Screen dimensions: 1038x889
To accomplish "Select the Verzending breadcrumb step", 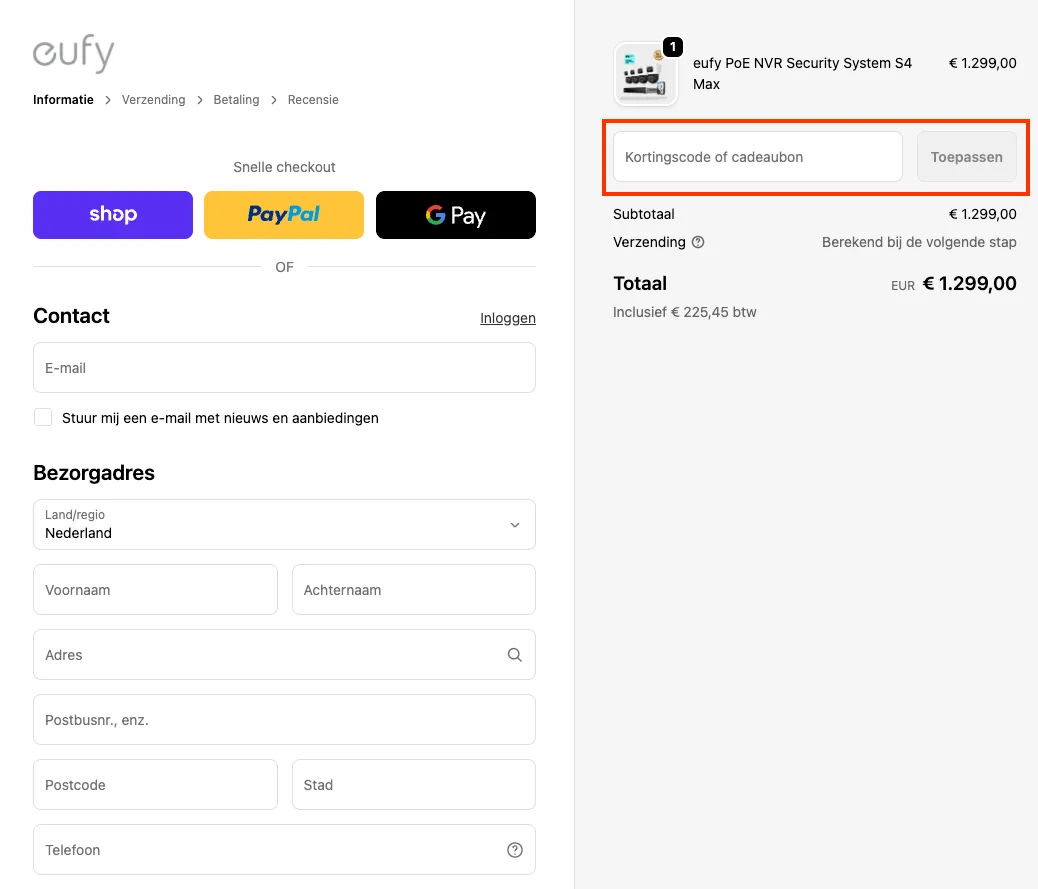I will (153, 99).
